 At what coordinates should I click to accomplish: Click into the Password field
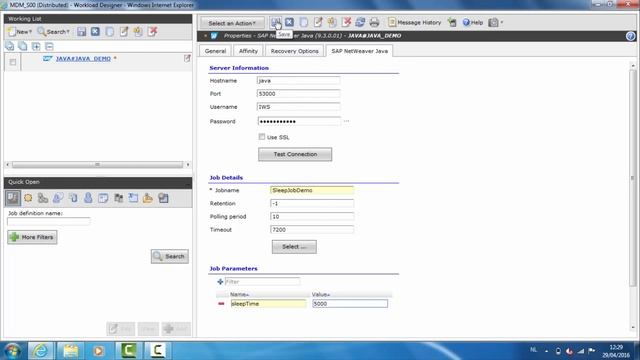coord(299,121)
